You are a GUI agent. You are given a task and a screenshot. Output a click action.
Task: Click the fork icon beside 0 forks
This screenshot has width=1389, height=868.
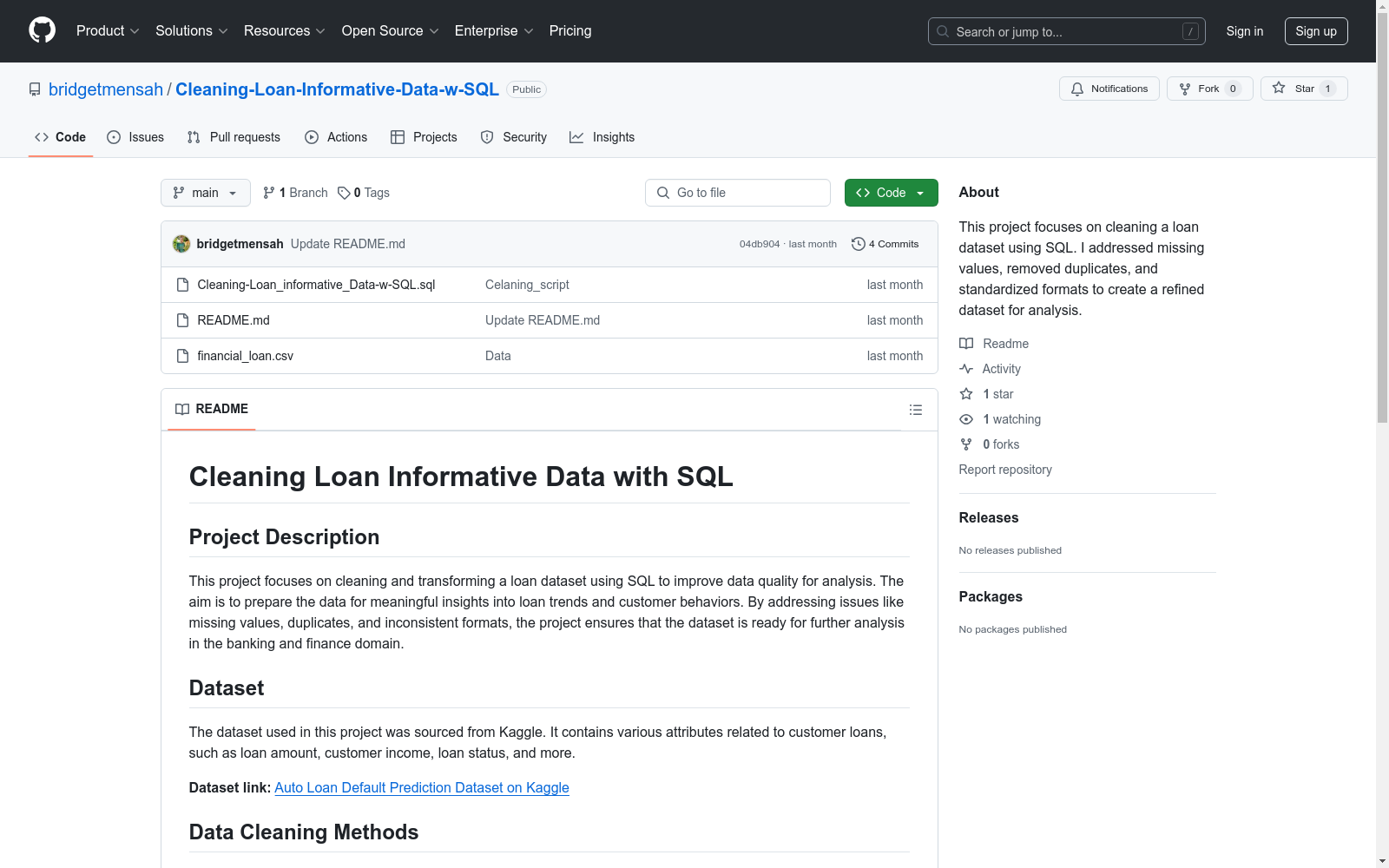pos(966,444)
